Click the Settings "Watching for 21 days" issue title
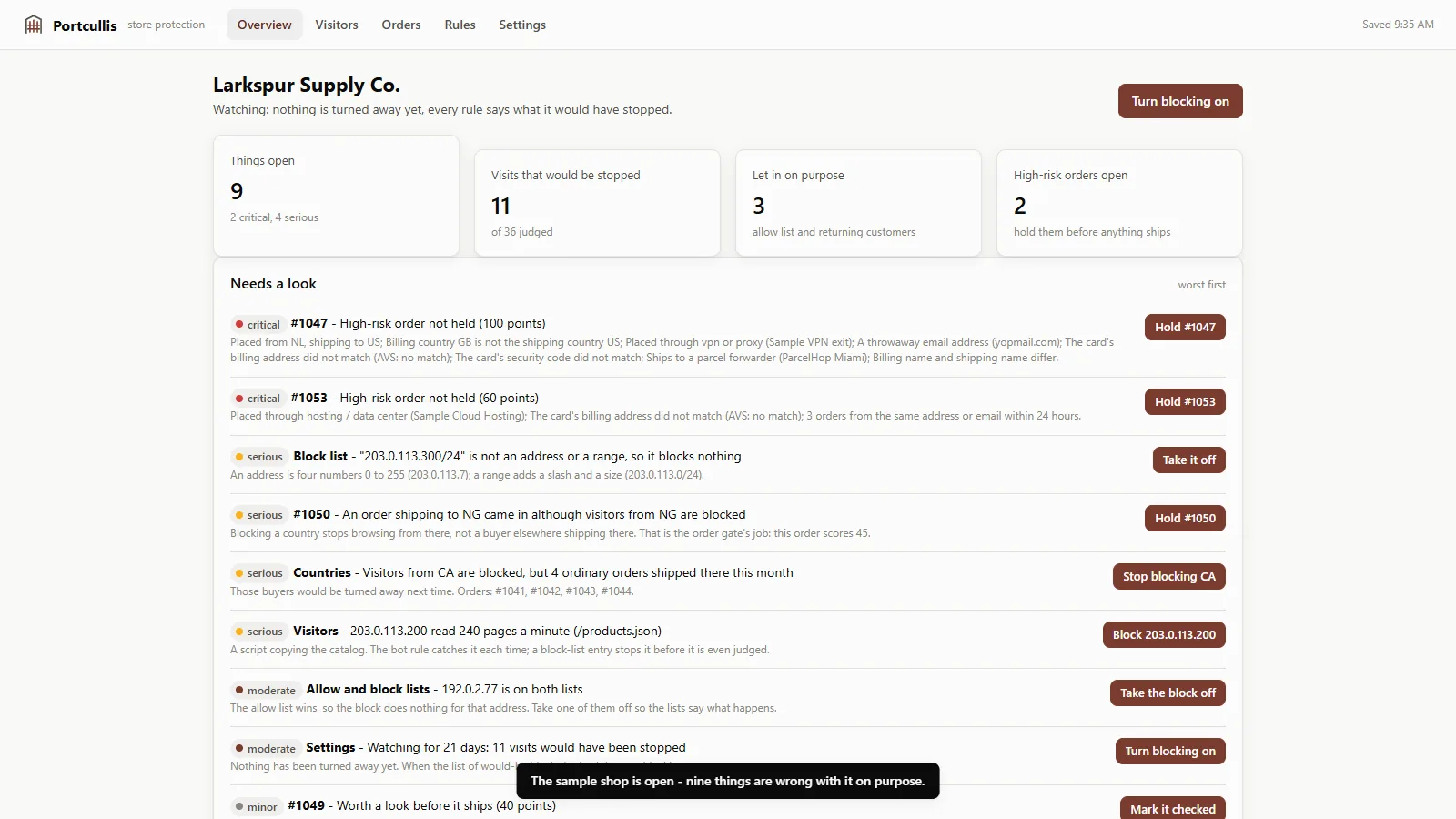 pos(496,747)
